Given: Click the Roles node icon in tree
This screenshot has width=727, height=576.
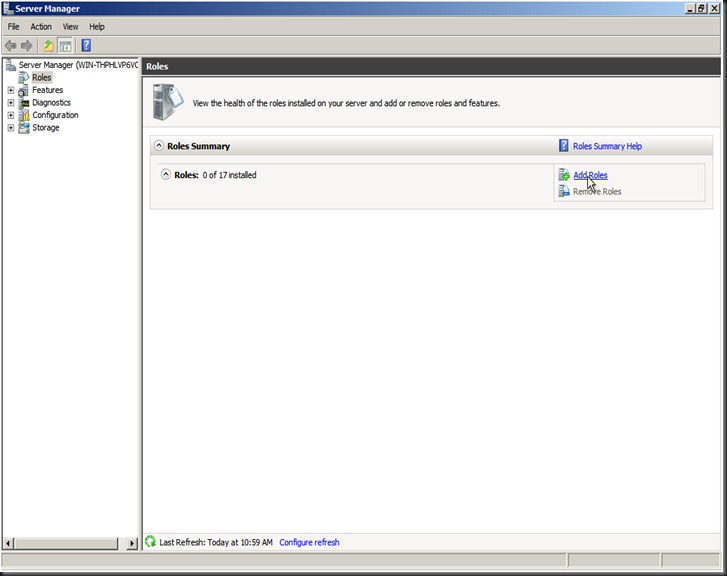Looking at the screenshot, I should click(x=24, y=77).
